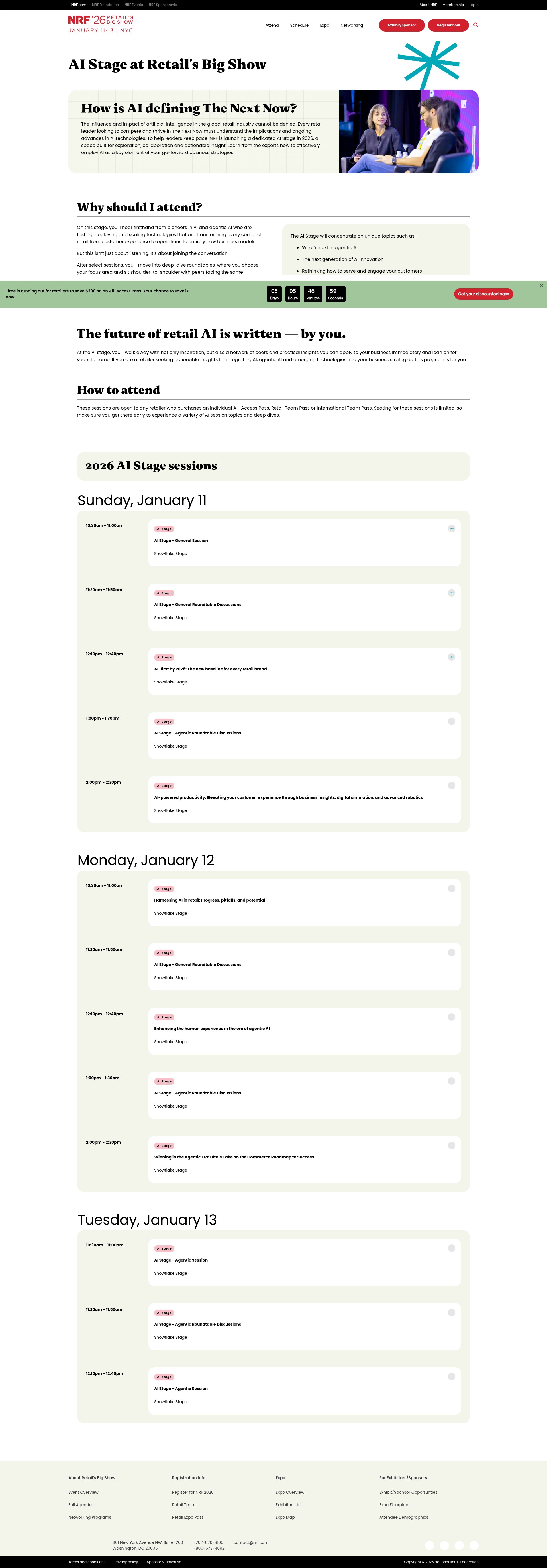
Task: Open options for AI-first by 2026 session
Action: click(x=451, y=657)
